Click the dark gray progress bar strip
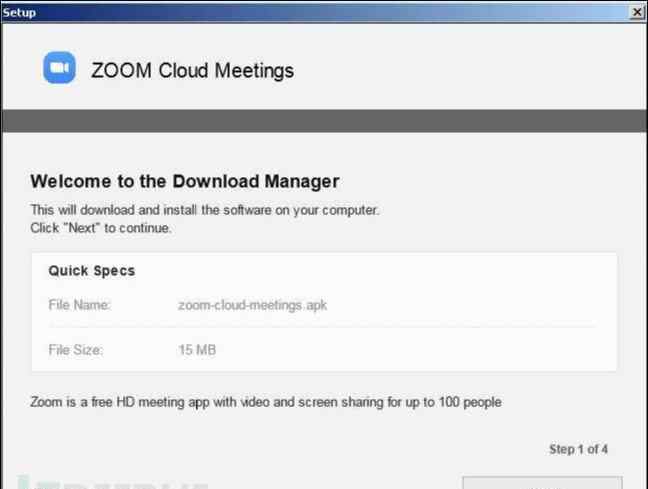648x489 pixels. pos(324,121)
